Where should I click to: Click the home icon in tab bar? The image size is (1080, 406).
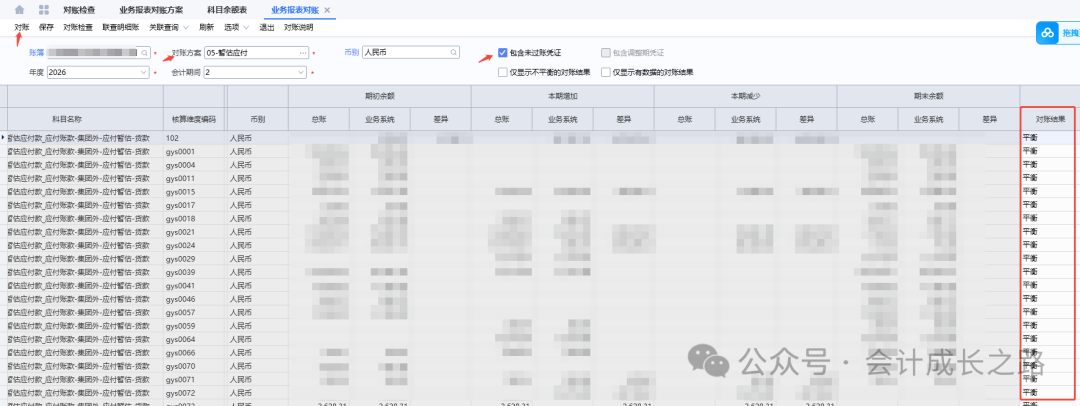point(19,9)
